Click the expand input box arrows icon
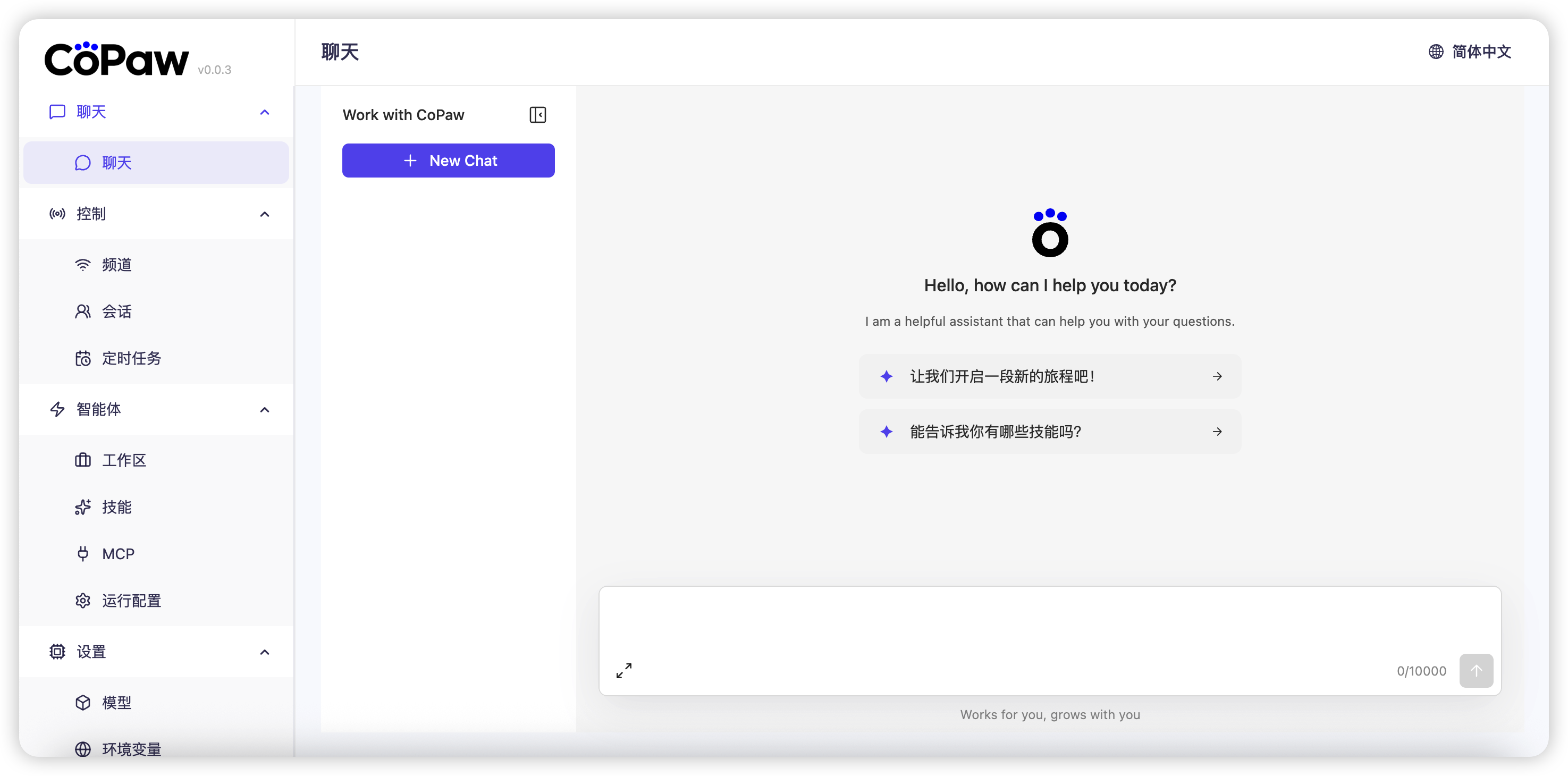Viewport: 1568px width, 776px height. point(624,671)
